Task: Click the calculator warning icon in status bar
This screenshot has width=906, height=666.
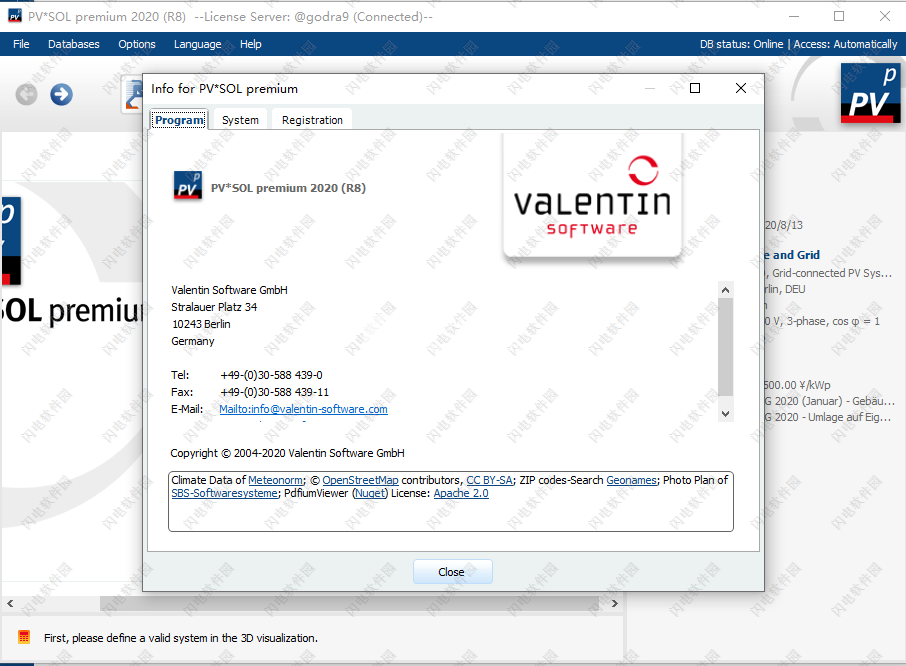Action: pyautogui.click(x=24, y=637)
